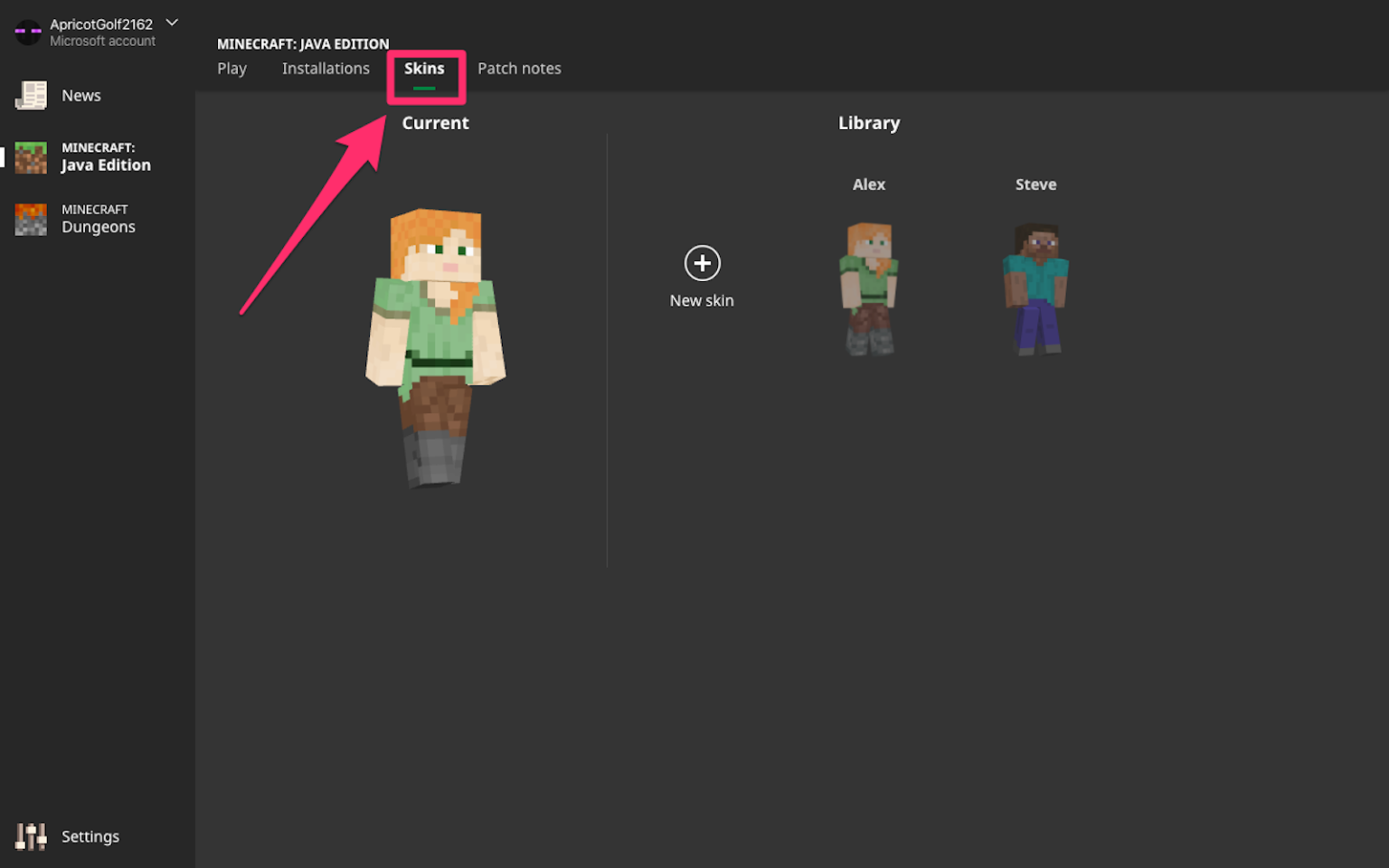Click the New skin plus icon
The height and width of the screenshot is (868, 1389).
click(702, 263)
